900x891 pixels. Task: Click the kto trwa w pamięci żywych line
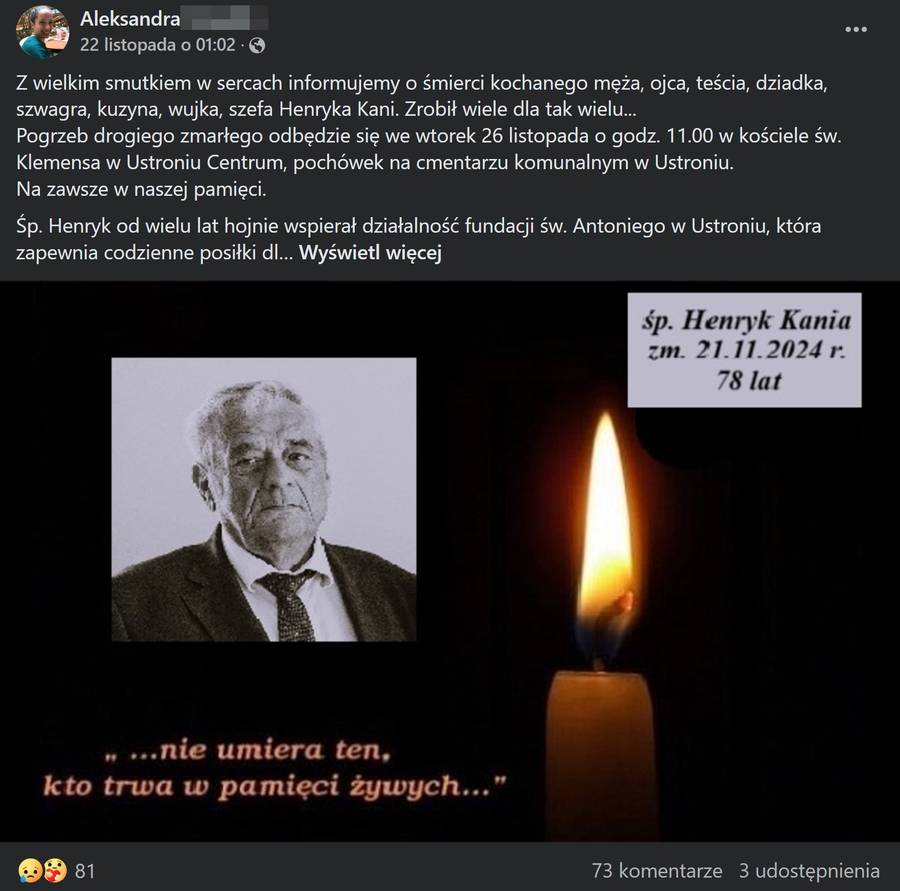(274, 786)
